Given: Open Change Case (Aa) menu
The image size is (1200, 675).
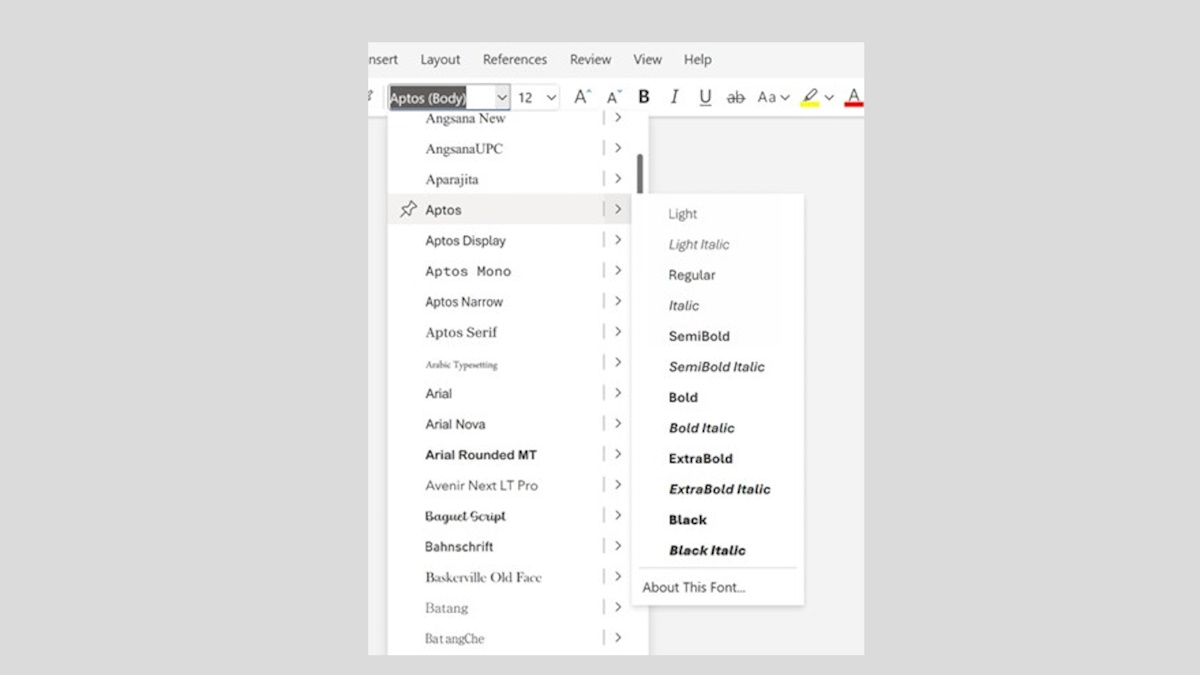Looking at the screenshot, I should point(773,97).
